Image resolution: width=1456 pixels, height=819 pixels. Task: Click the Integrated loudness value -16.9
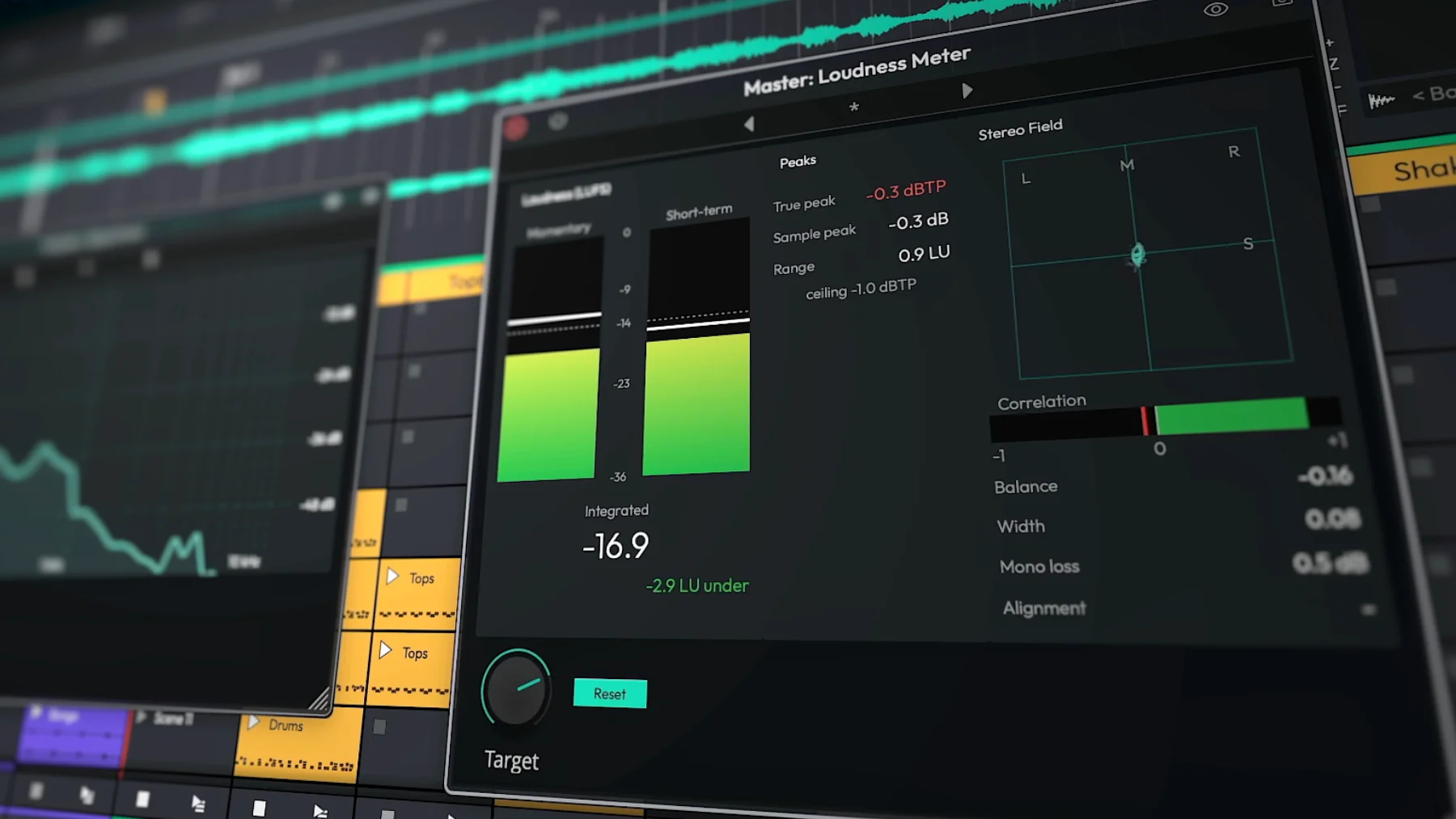[x=616, y=547]
